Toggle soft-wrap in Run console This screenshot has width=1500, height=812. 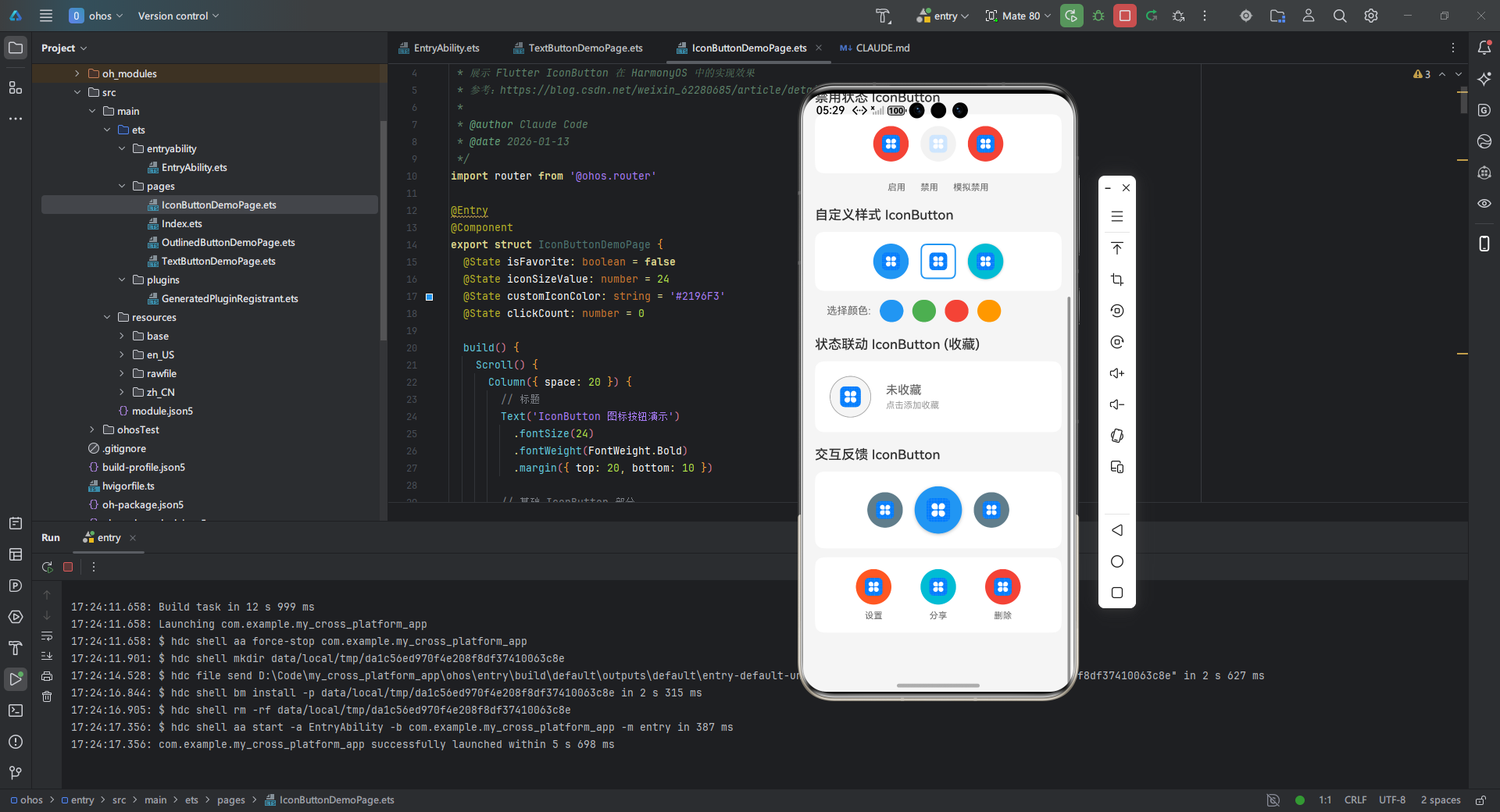click(x=47, y=636)
